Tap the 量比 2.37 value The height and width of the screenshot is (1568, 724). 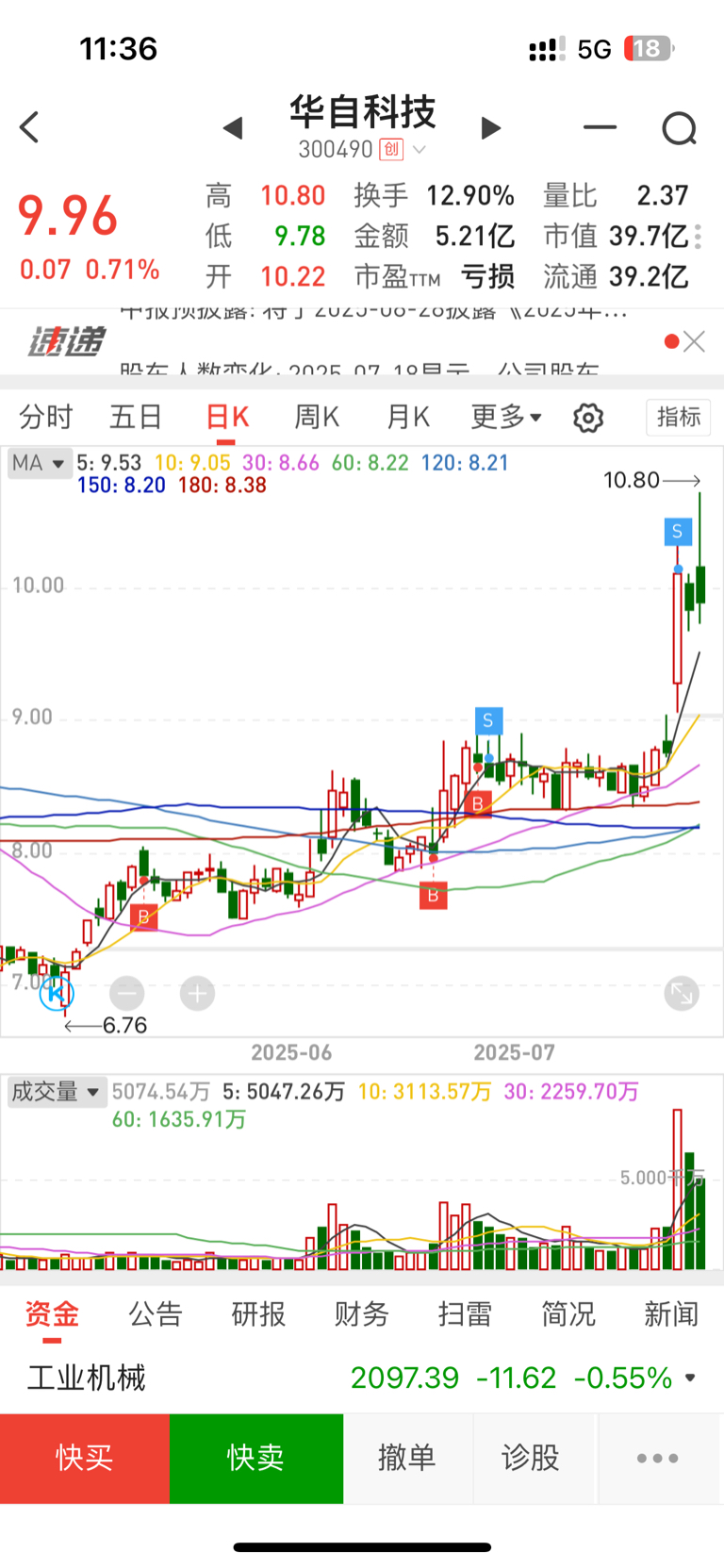663,195
